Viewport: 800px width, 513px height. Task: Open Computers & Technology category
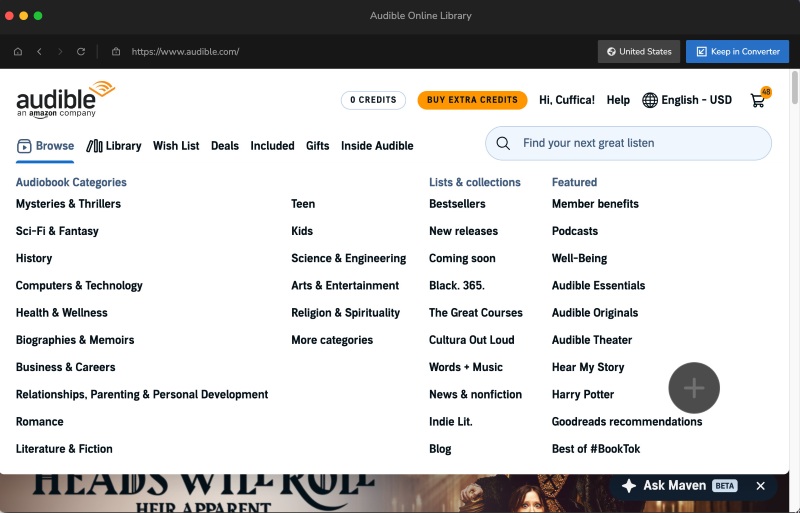click(79, 285)
